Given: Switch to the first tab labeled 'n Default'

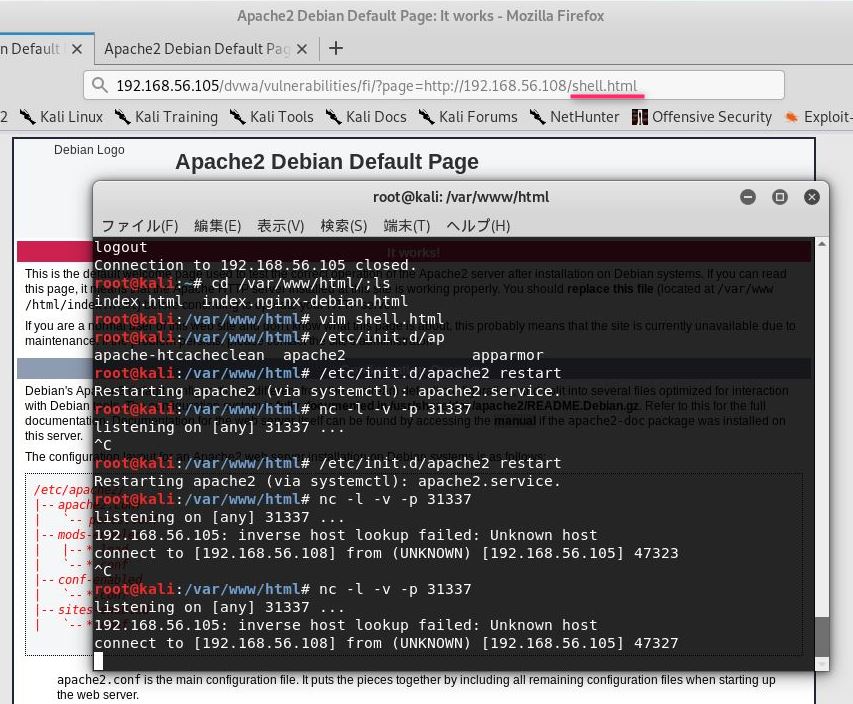Looking at the screenshot, I should click(46, 49).
